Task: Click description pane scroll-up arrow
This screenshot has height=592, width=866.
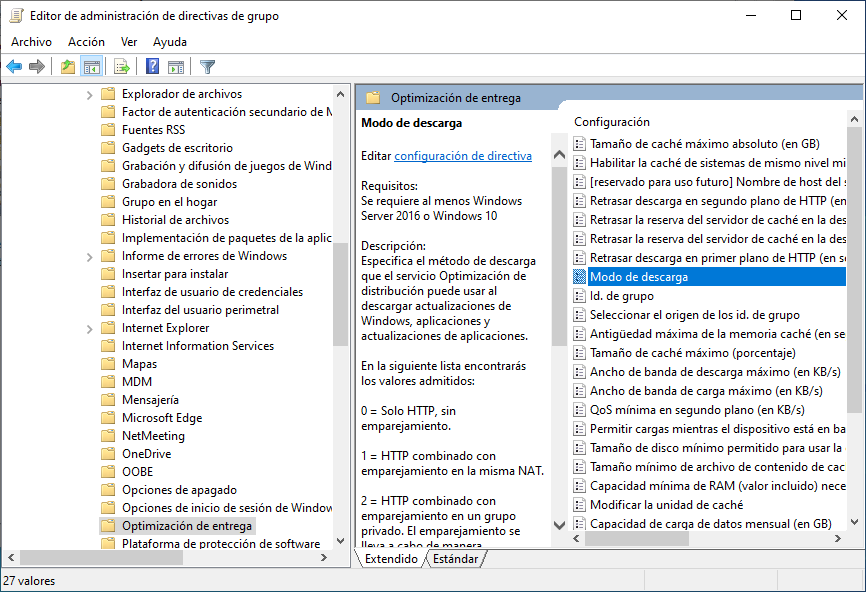Action: 559,155
